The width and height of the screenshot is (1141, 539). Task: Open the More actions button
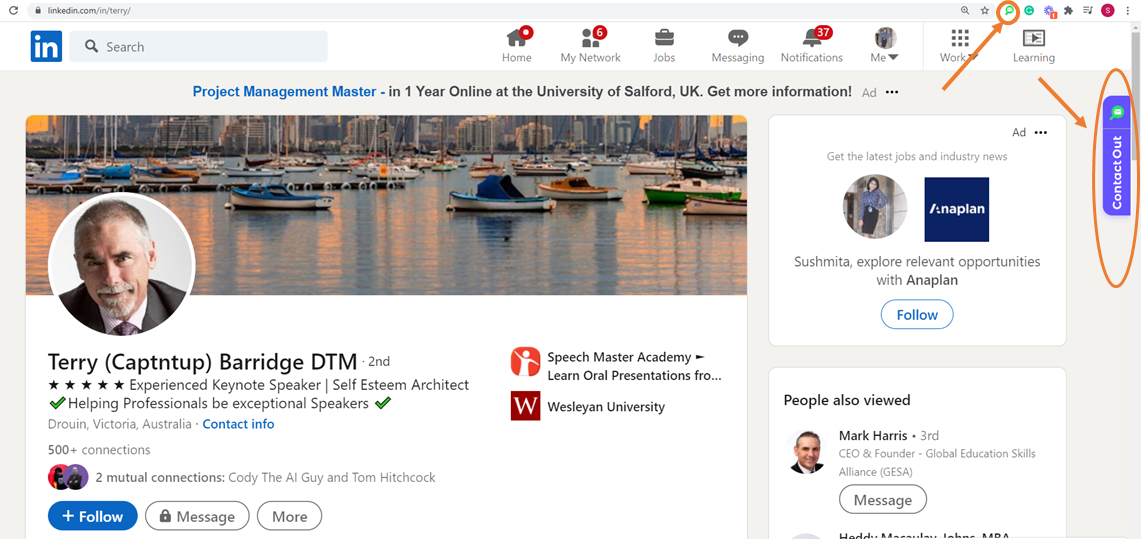pyautogui.click(x=290, y=516)
